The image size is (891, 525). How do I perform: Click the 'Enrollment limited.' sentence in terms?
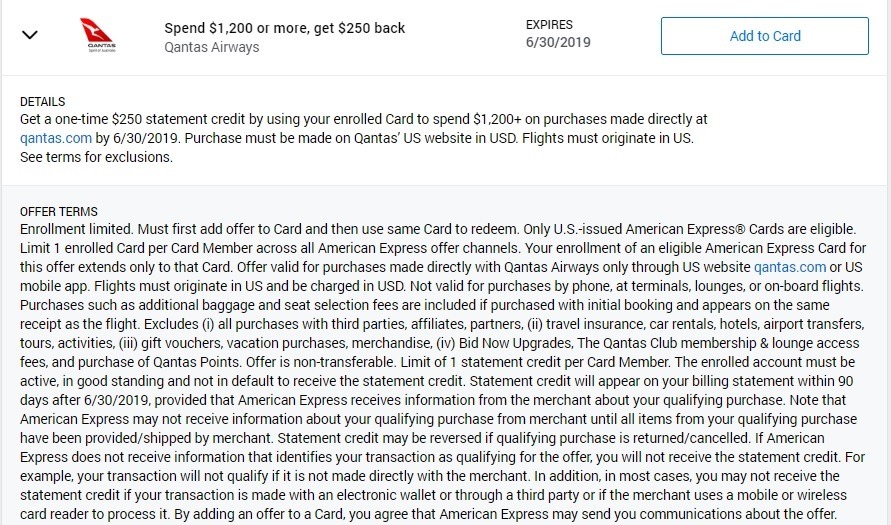coord(77,230)
